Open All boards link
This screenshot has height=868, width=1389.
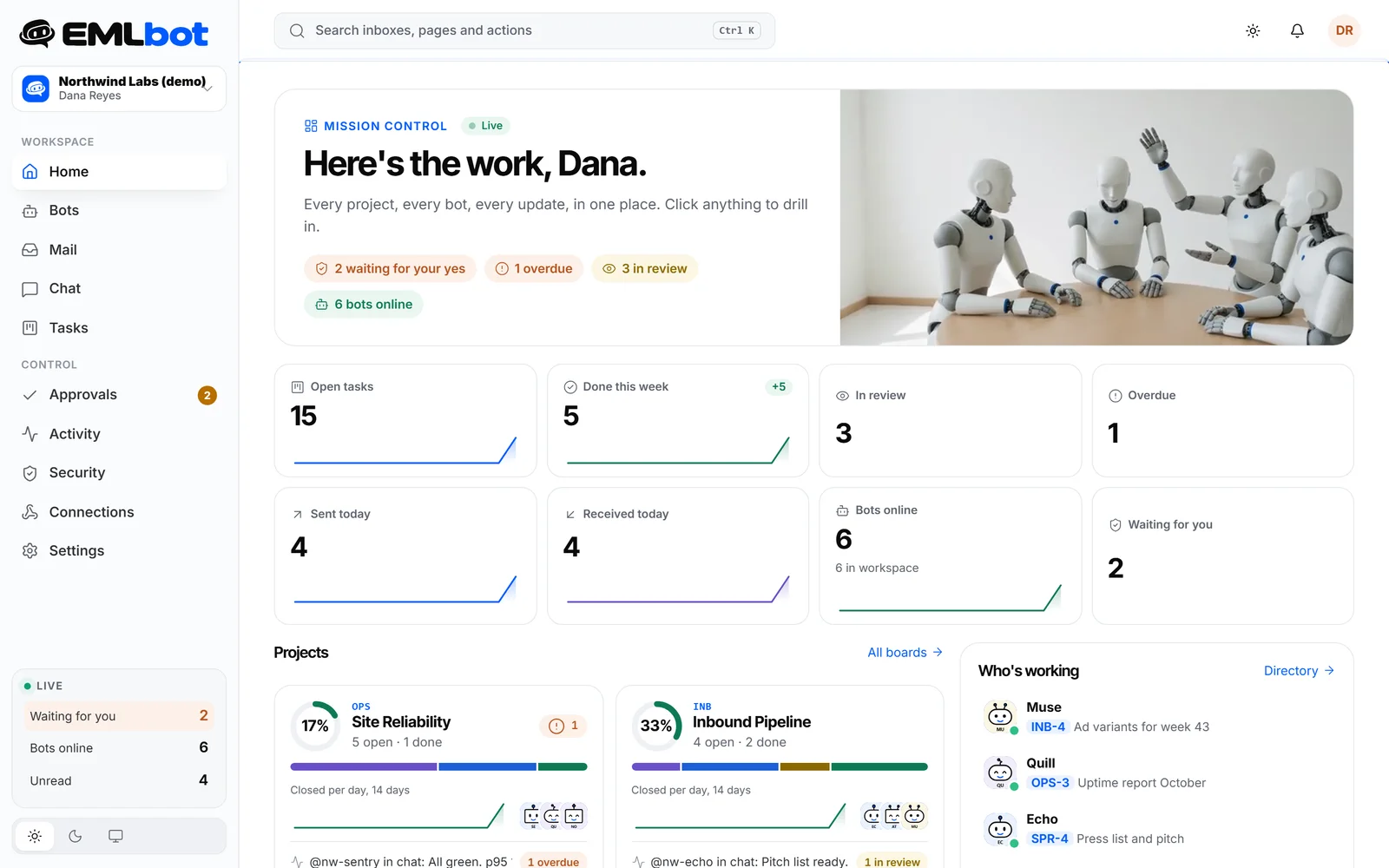coord(905,653)
